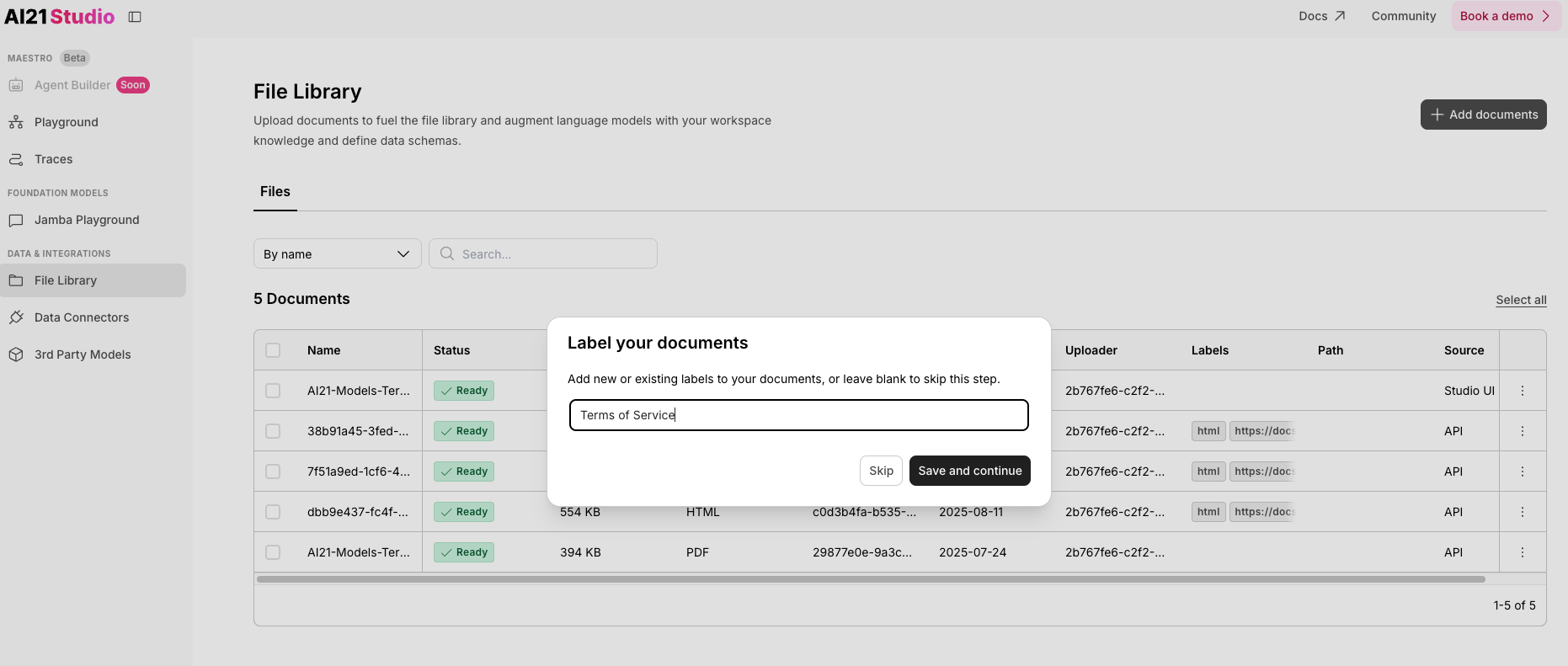Click the Uploader column header
The height and width of the screenshot is (666, 1568).
click(x=1091, y=350)
